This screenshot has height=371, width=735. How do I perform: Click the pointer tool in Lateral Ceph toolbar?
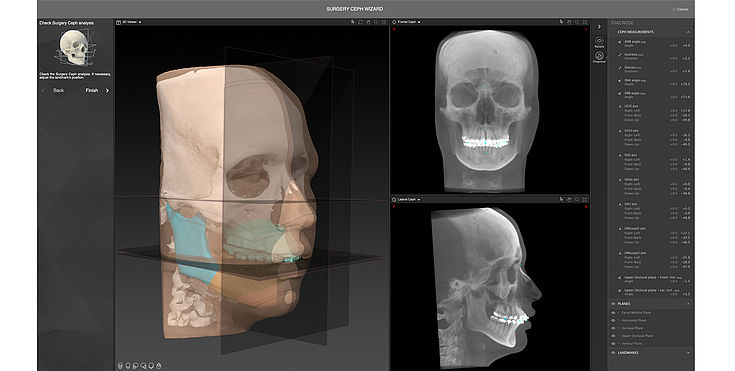pos(561,199)
